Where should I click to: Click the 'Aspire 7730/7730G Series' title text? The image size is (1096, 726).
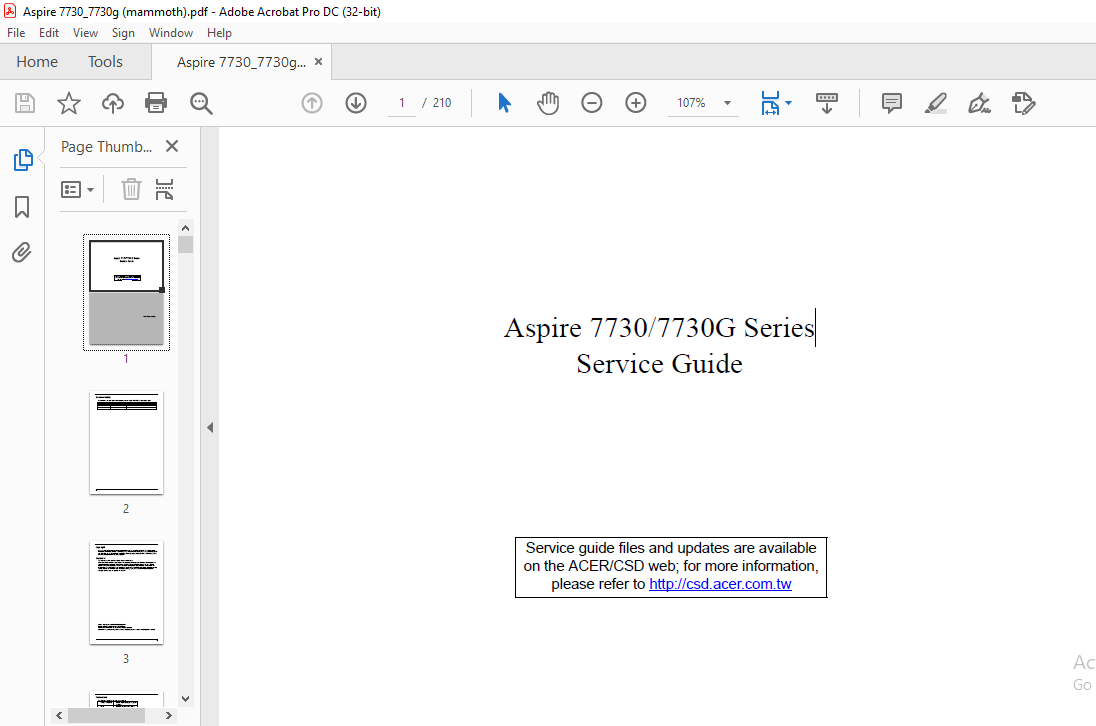coord(659,328)
